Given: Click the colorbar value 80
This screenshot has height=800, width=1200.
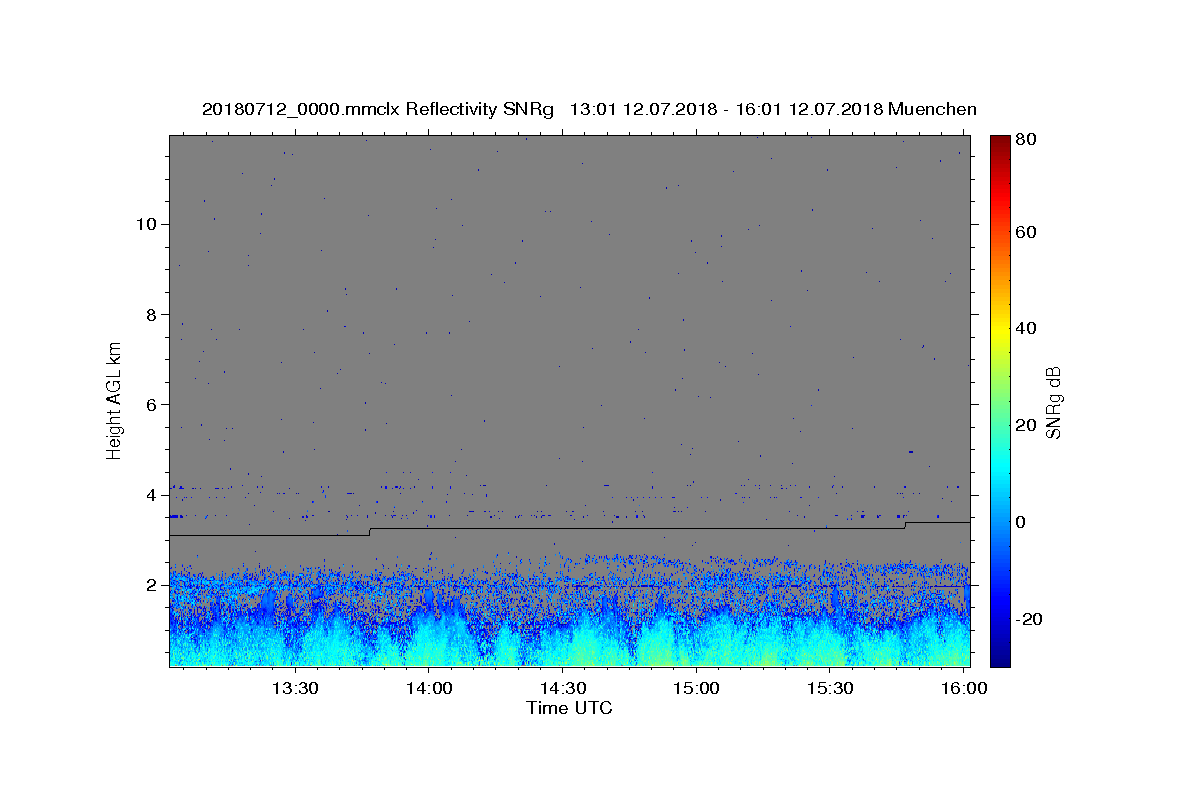Looking at the screenshot, I should click(1026, 139).
